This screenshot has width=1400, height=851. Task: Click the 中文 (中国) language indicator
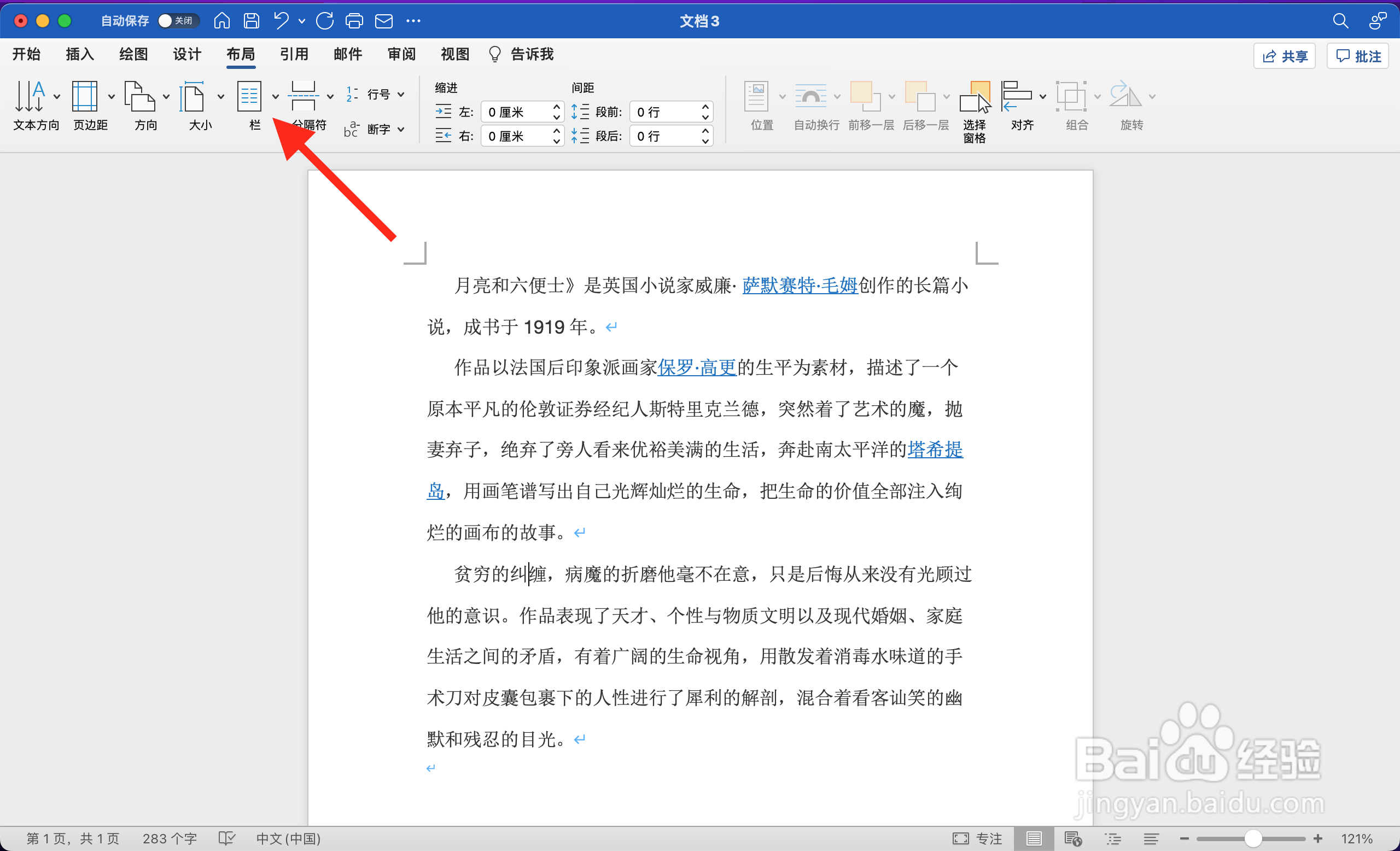click(x=288, y=838)
